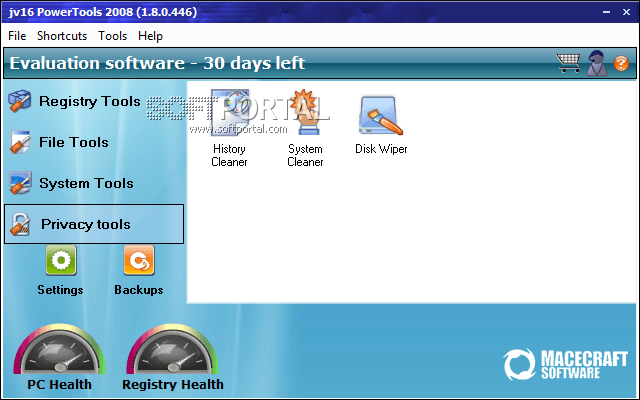Click the Registry Health label

[x=173, y=384]
